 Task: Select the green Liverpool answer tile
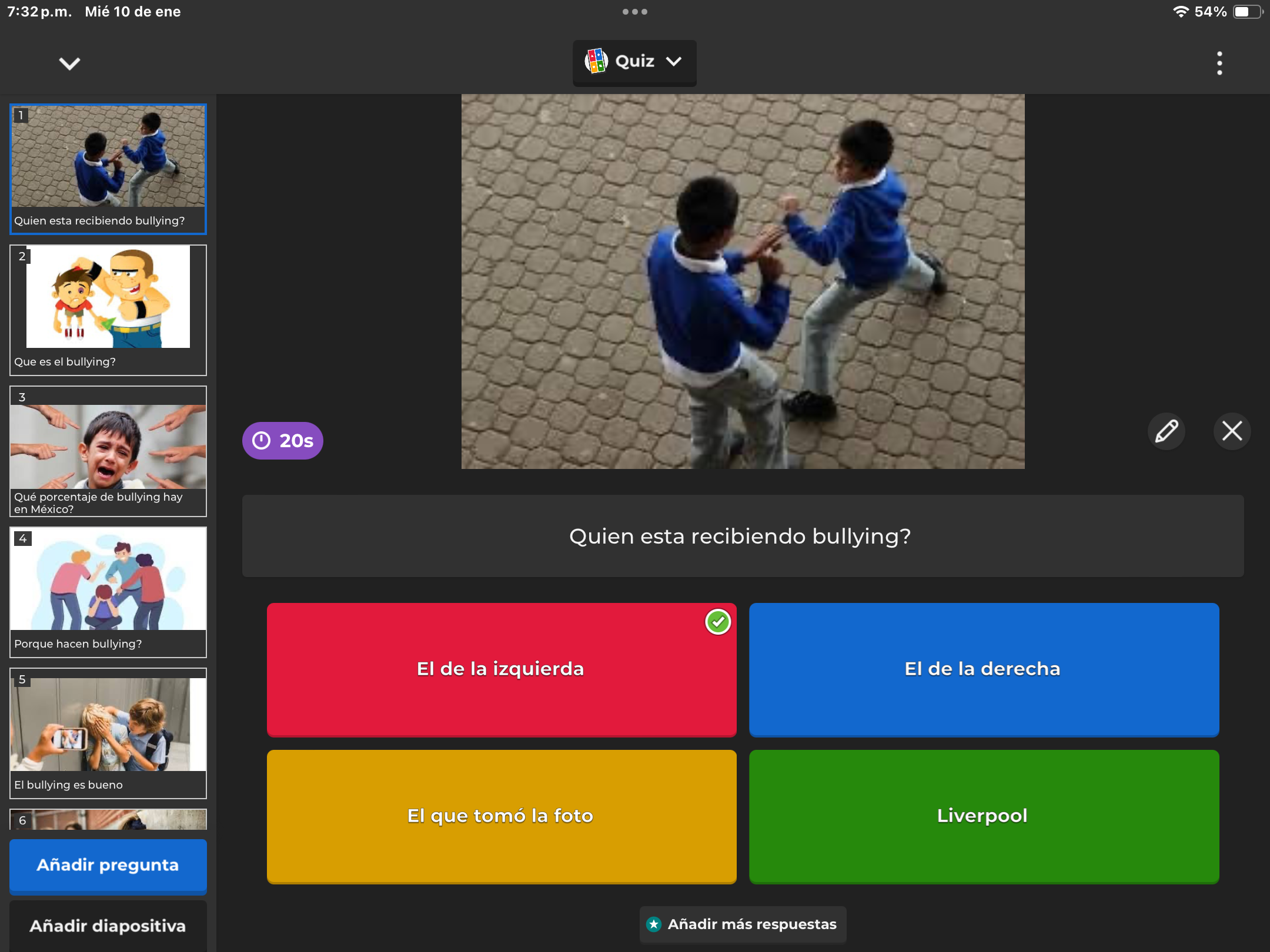984,816
